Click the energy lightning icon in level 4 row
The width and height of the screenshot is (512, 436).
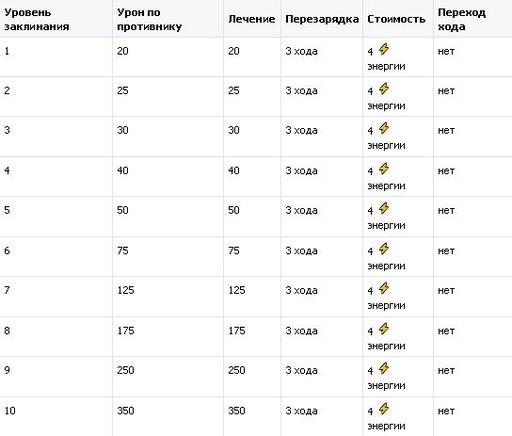tap(384, 169)
